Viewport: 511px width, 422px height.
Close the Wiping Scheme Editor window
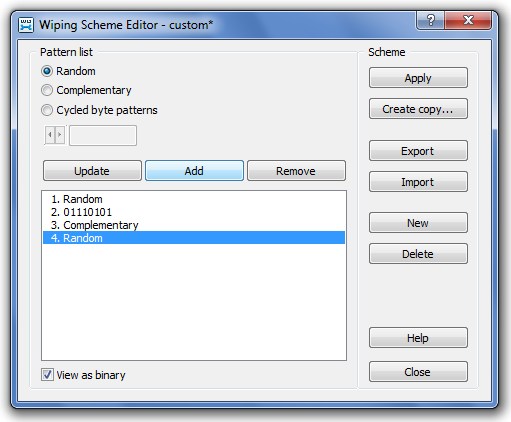click(468, 21)
